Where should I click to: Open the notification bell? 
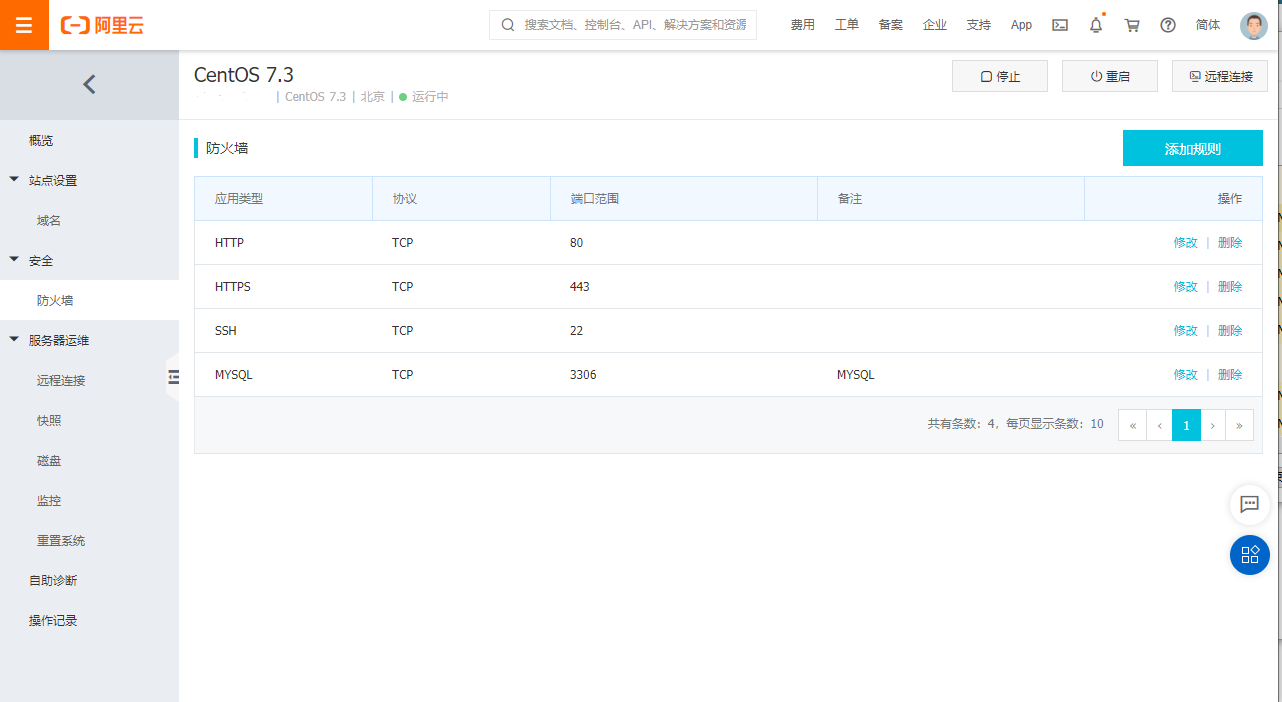tap(1096, 25)
